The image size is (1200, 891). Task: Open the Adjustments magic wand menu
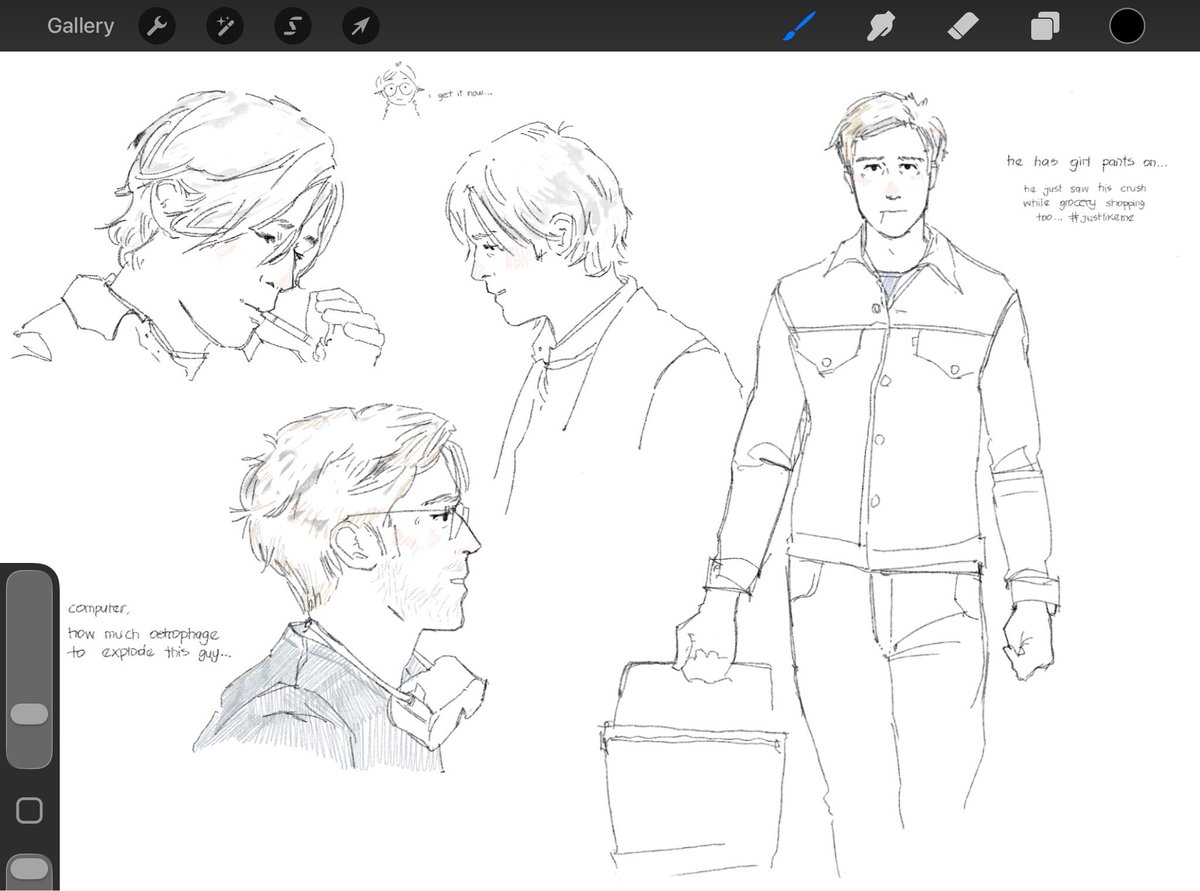224,26
